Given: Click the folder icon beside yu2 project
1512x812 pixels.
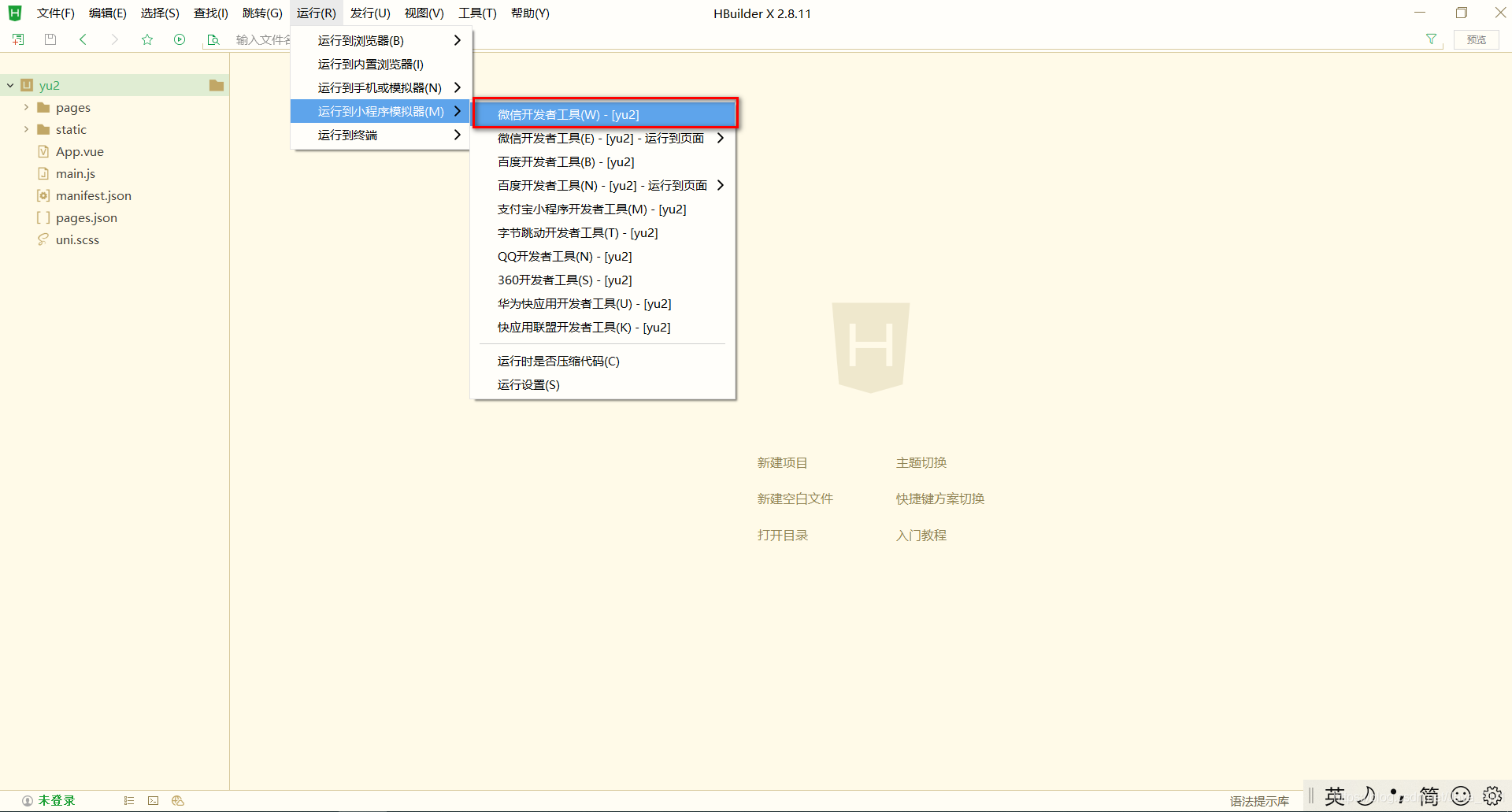Looking at the screenshot, I should click(217, 85).
